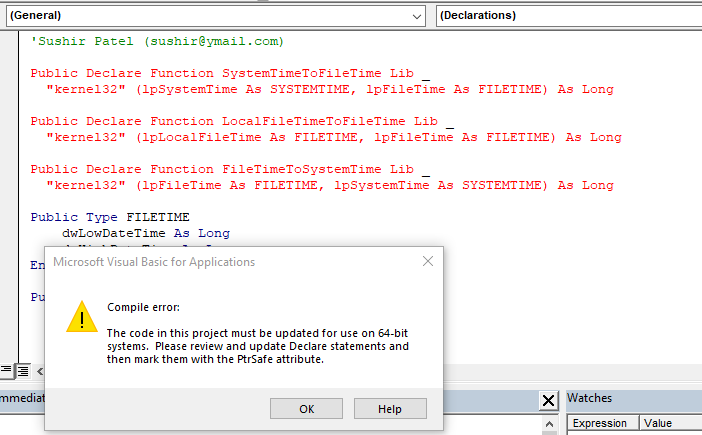Close the Microsoft Visual Basic for Applications dialog

tap(428, 261)
